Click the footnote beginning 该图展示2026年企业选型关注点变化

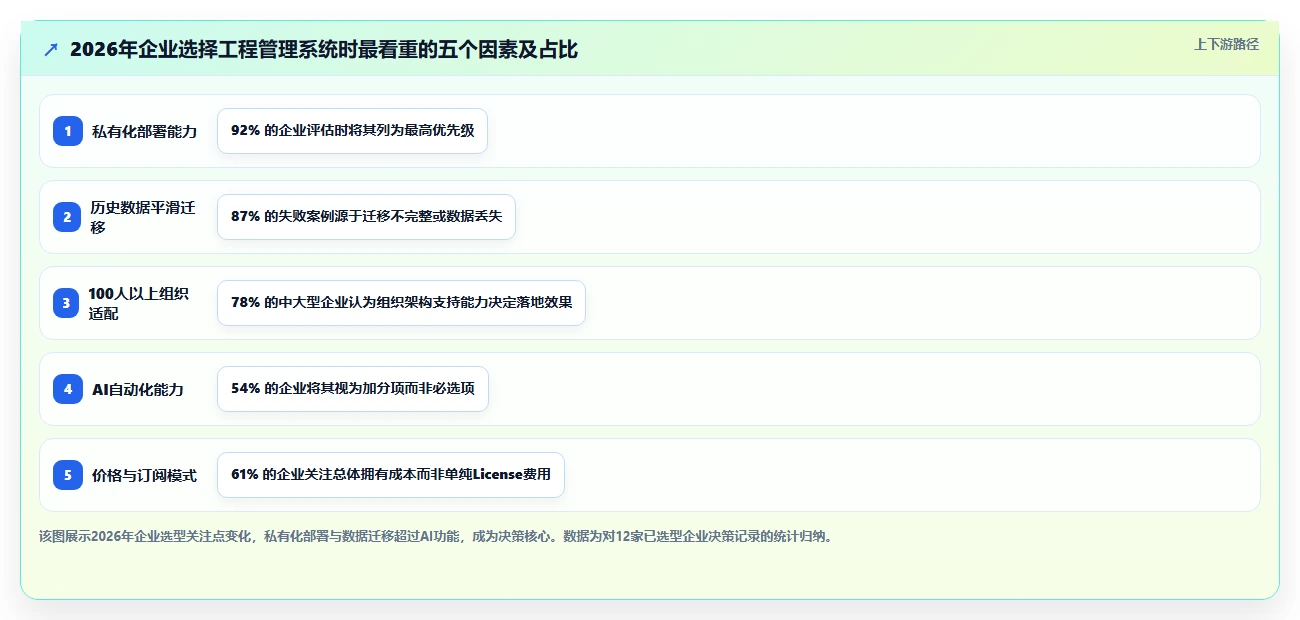point(436,536)
